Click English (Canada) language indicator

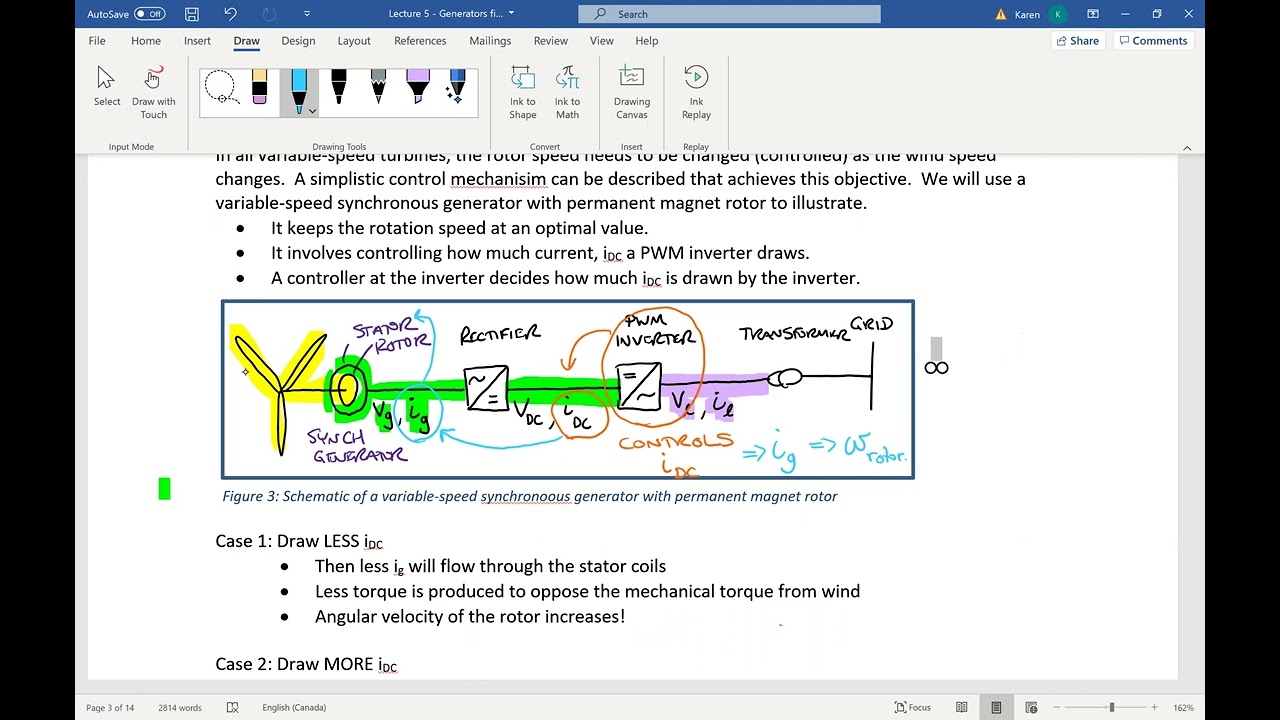pos(294,708)
